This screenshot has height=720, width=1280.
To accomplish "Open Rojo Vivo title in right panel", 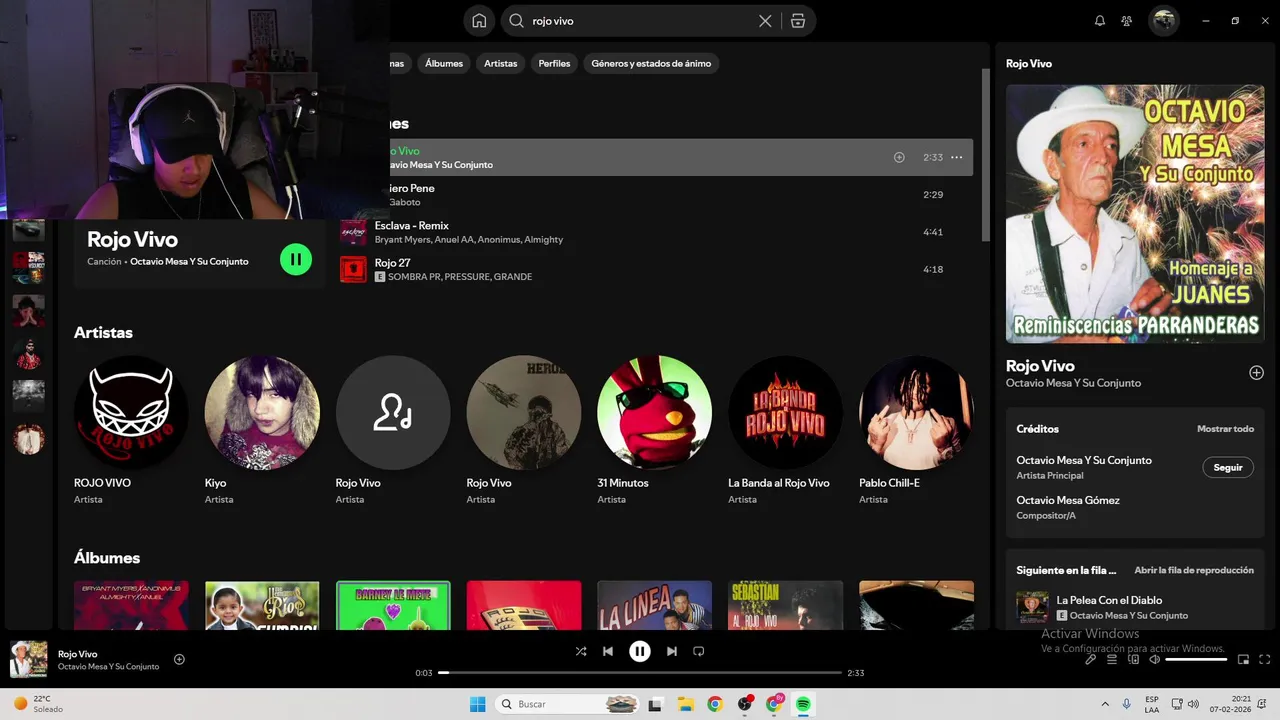I will [x=1040, y=366].
